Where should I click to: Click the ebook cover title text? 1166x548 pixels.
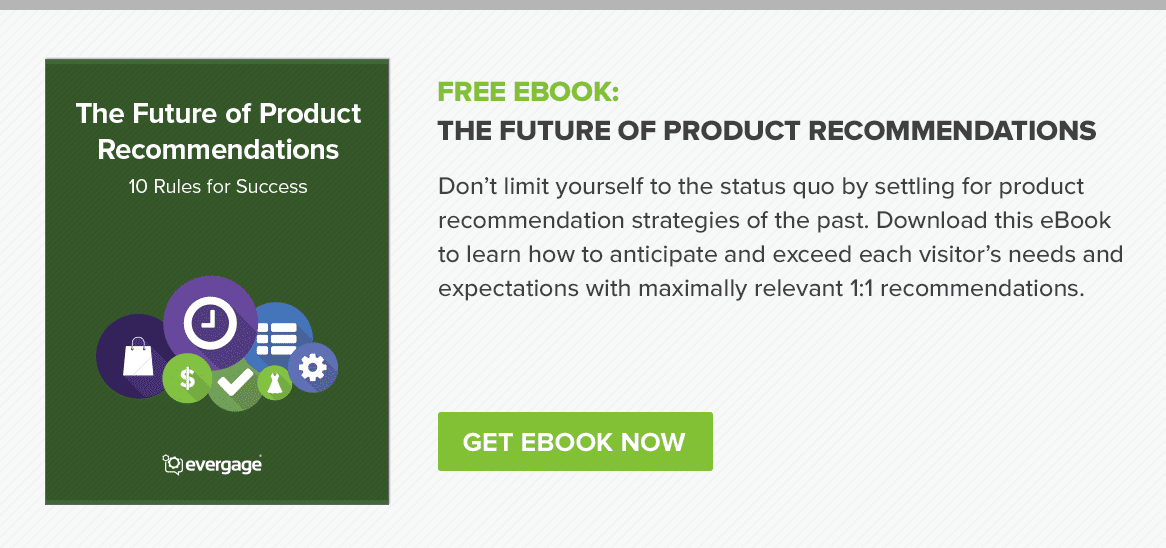pos(218,132)
